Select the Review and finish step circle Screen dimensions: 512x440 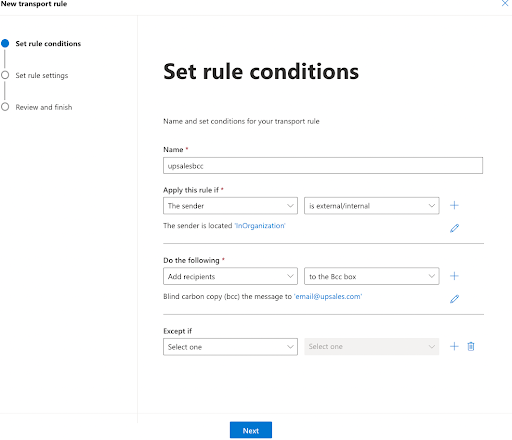pyautogui.click(x=5, y=107)
